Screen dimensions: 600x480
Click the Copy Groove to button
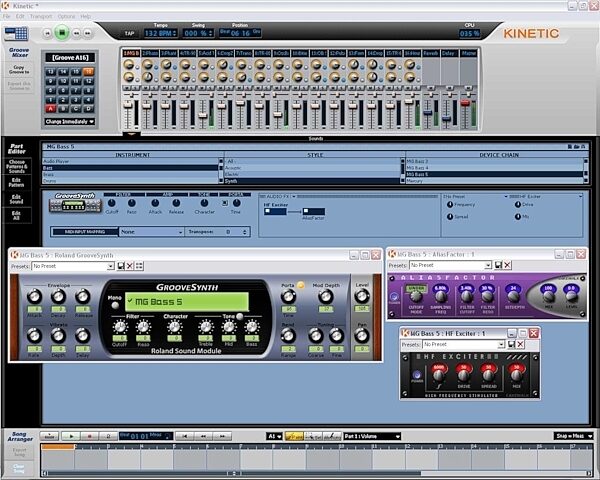click(19, 69)
